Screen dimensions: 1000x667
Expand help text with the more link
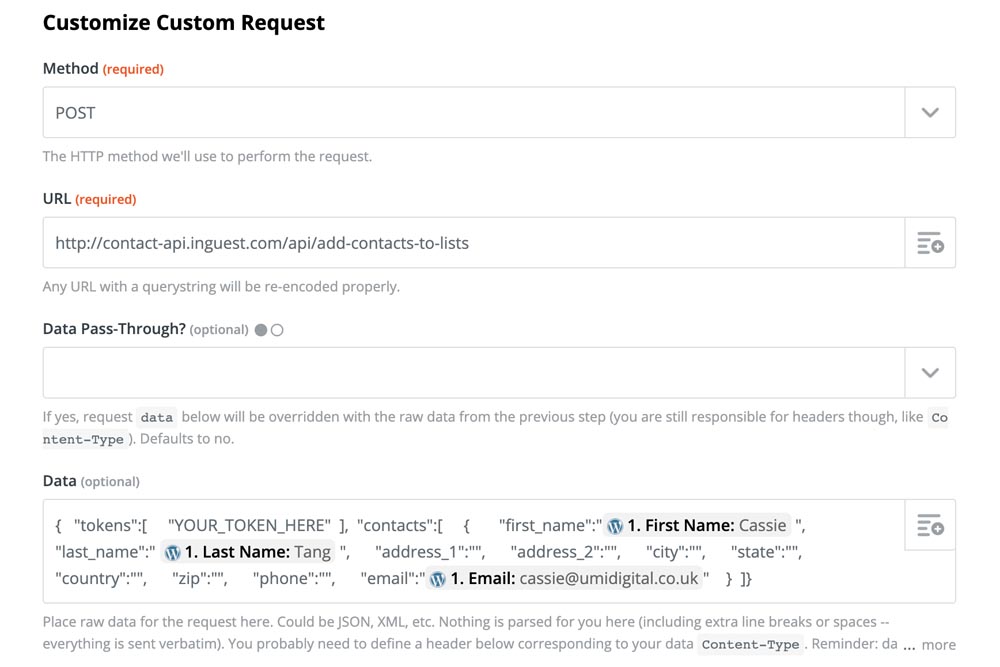coord(938,645)
